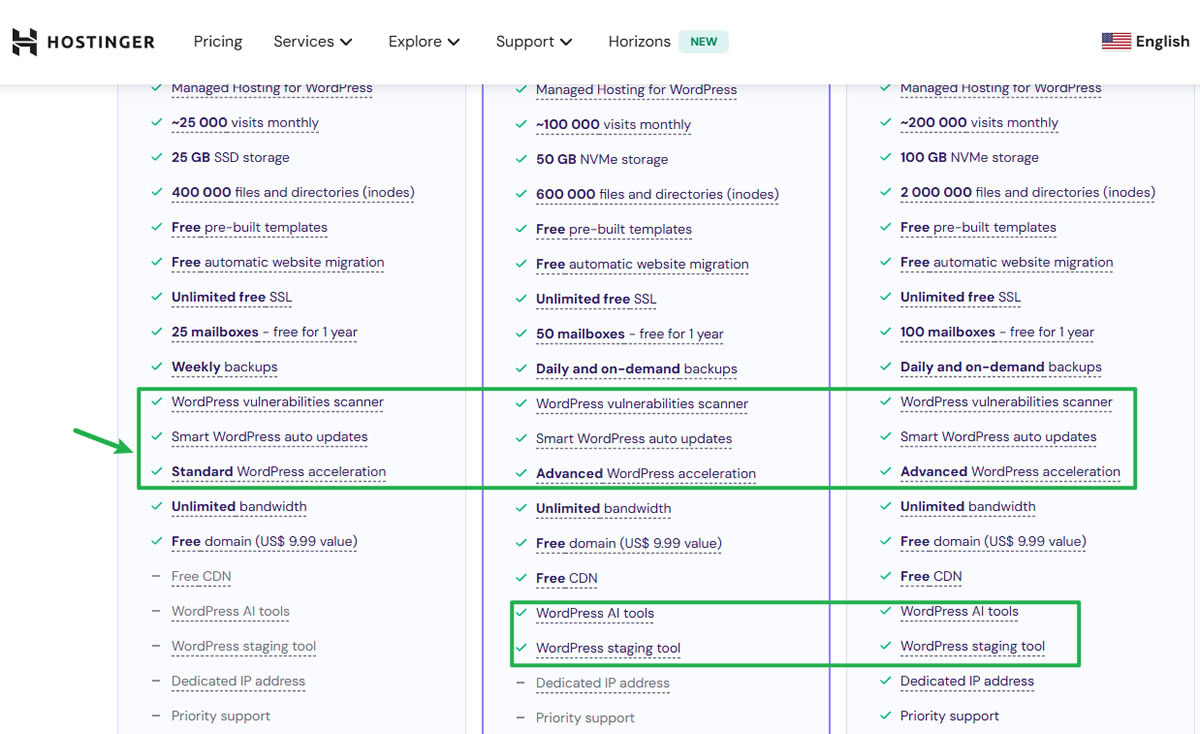This screenshot has width=1200, height=734.
Task: Click '25 mailboxes - free for 1 year'
Action: [264, 333]
